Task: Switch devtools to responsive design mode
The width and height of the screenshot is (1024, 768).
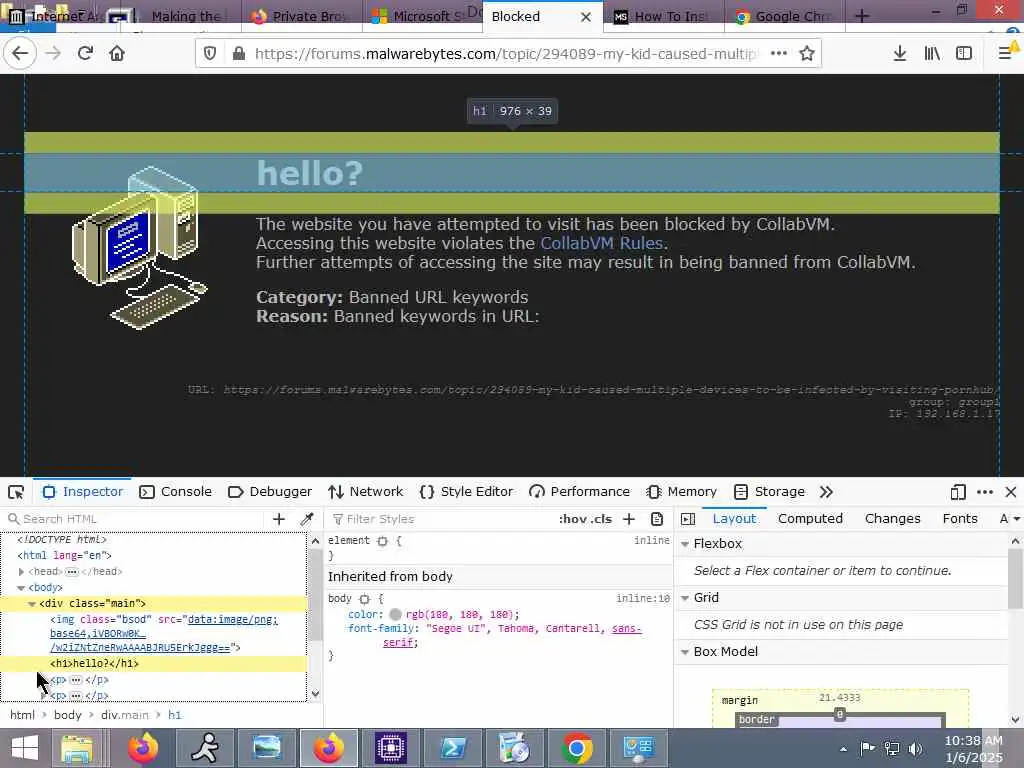Action: 958,492
